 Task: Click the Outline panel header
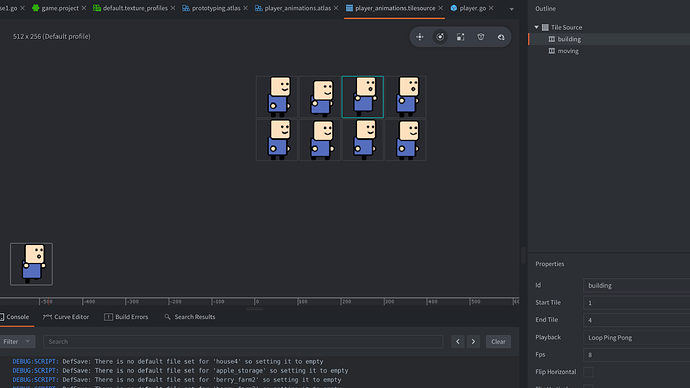point(545,8)
